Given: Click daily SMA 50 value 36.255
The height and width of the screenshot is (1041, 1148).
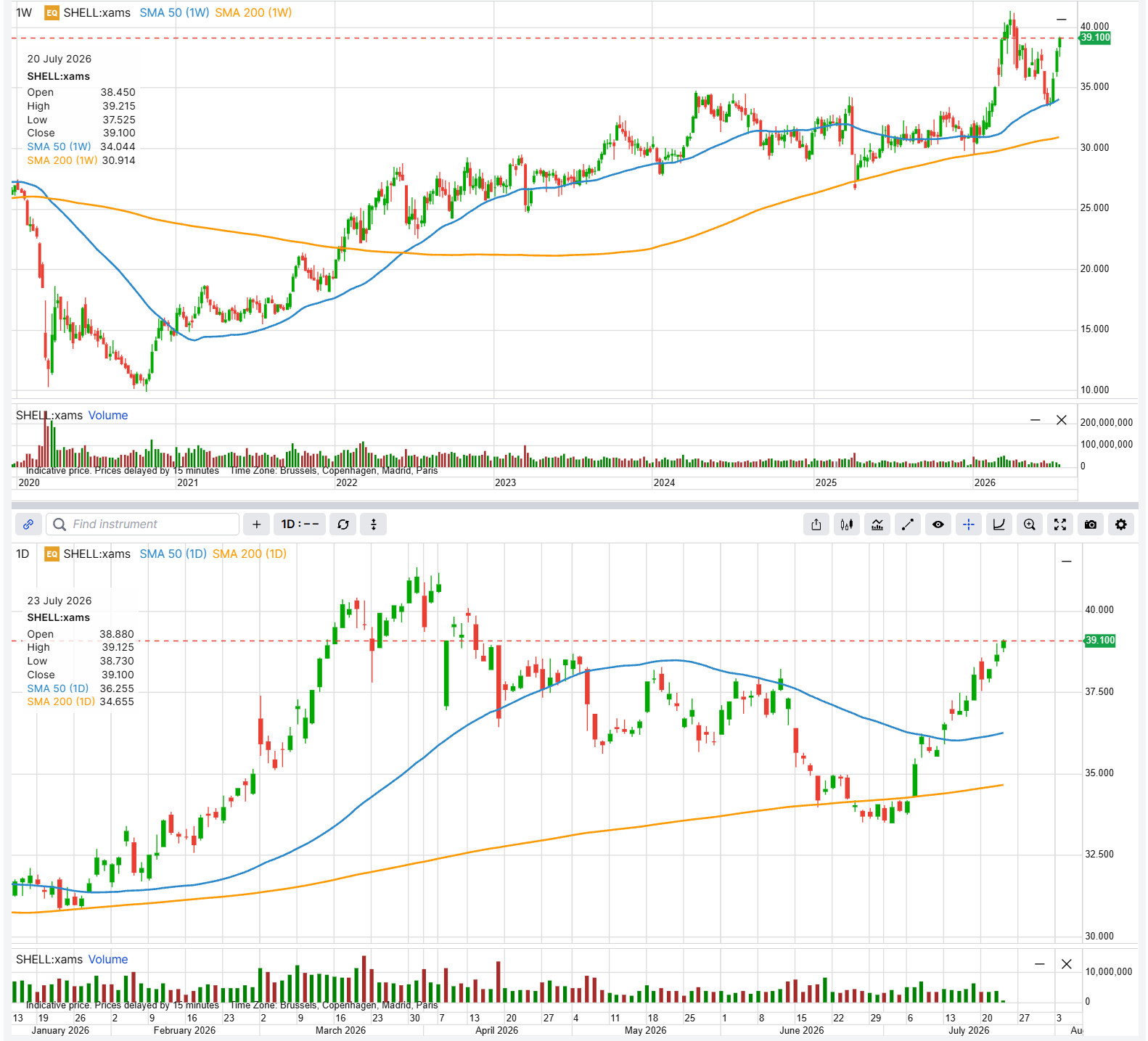Looking at the screenshot, I should pyautogui.click(x=117, y=688).
